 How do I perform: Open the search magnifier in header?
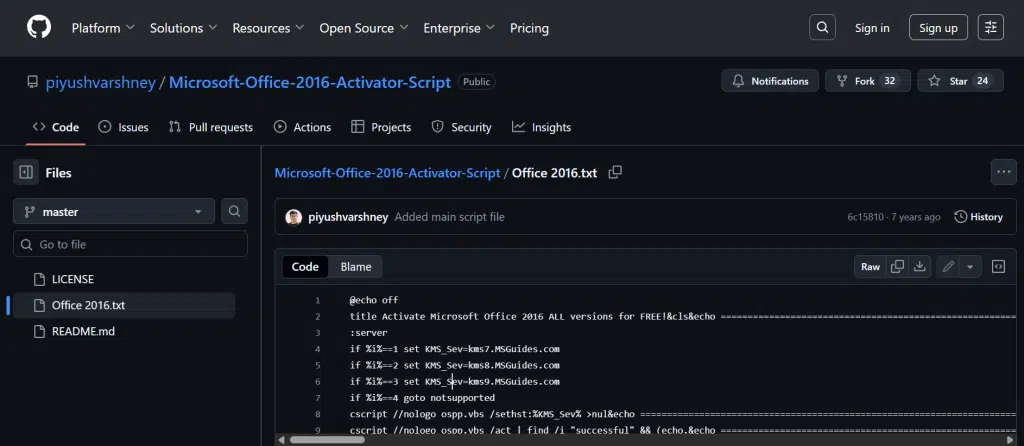coord(821,28)
